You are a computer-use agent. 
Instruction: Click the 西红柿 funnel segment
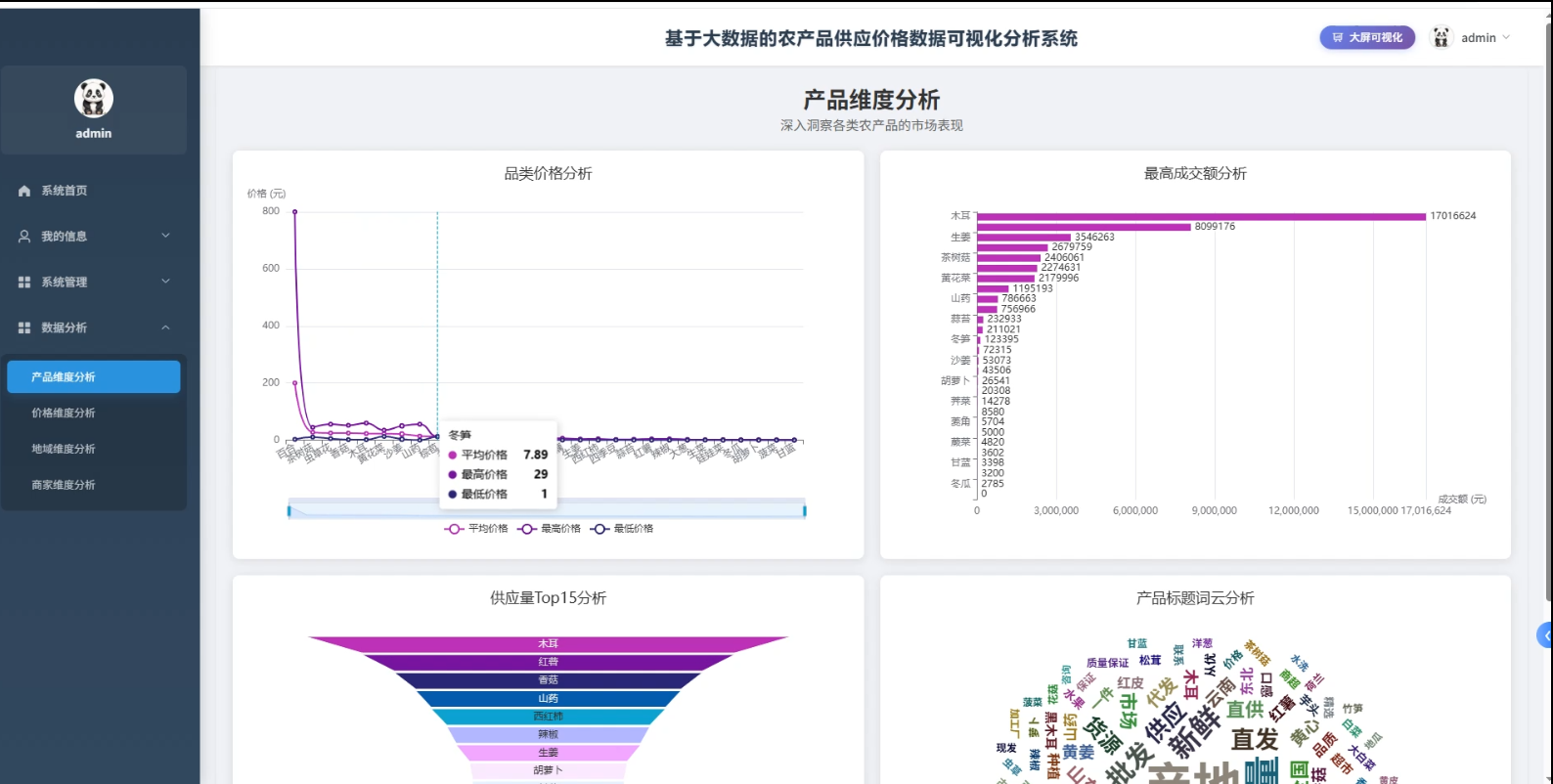coord(548,717)
